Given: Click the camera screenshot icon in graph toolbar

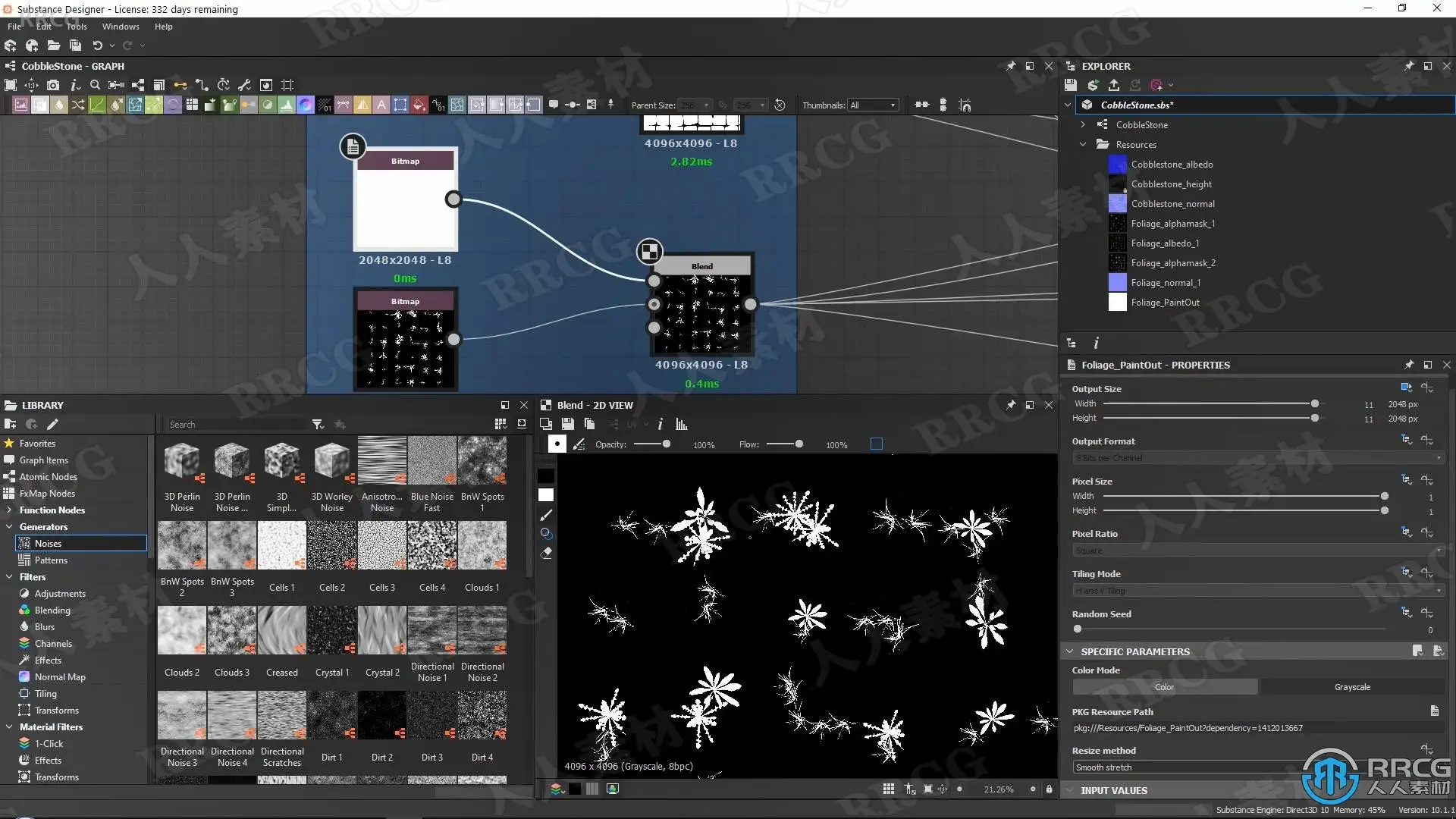Looking at the screenshot, I should pos(53,85).
